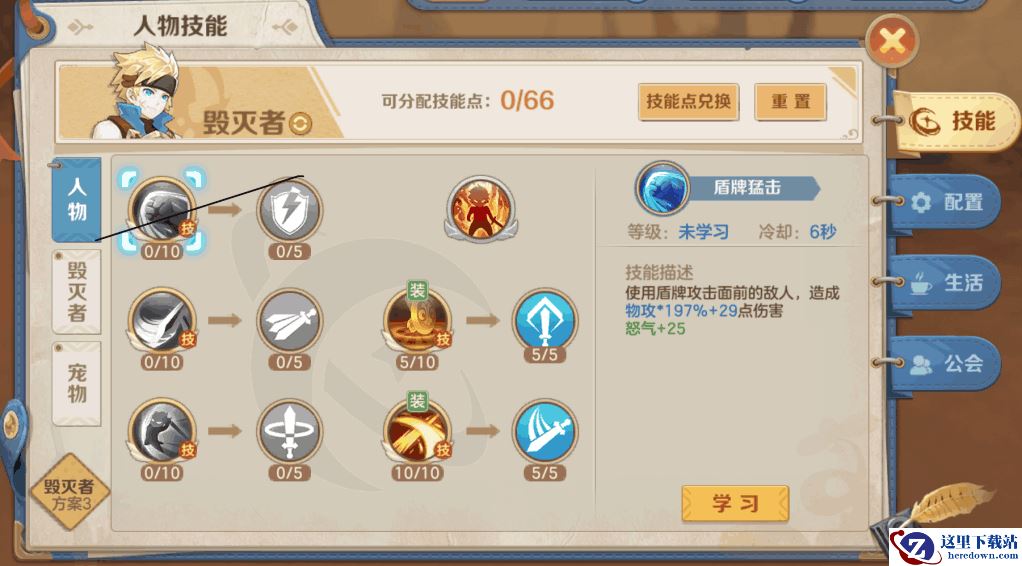
Task: Select the second-row grey slash skill 0/10
Action: click(162, 320)
